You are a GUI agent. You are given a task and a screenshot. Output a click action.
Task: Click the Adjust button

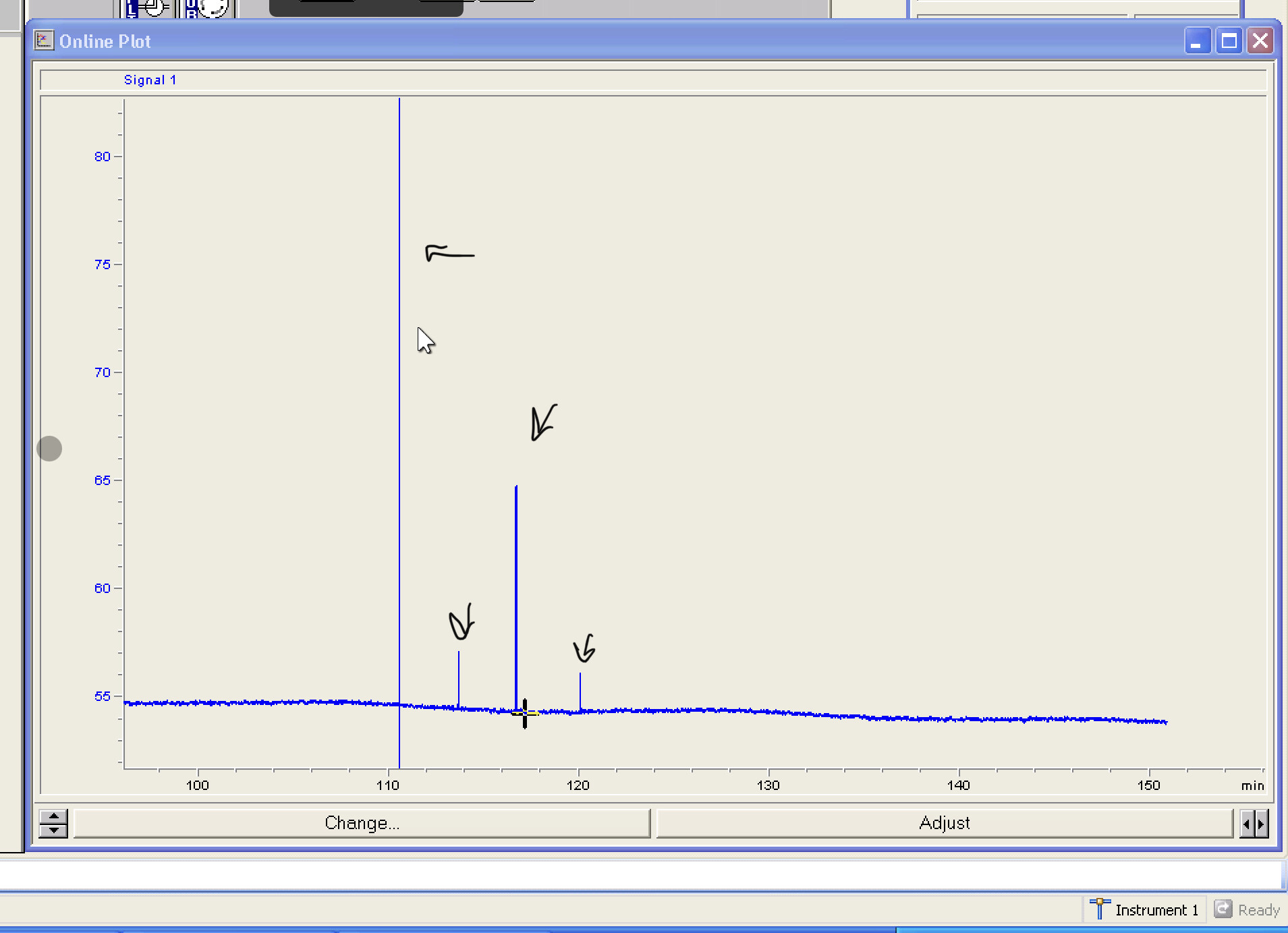pos(945,823)
